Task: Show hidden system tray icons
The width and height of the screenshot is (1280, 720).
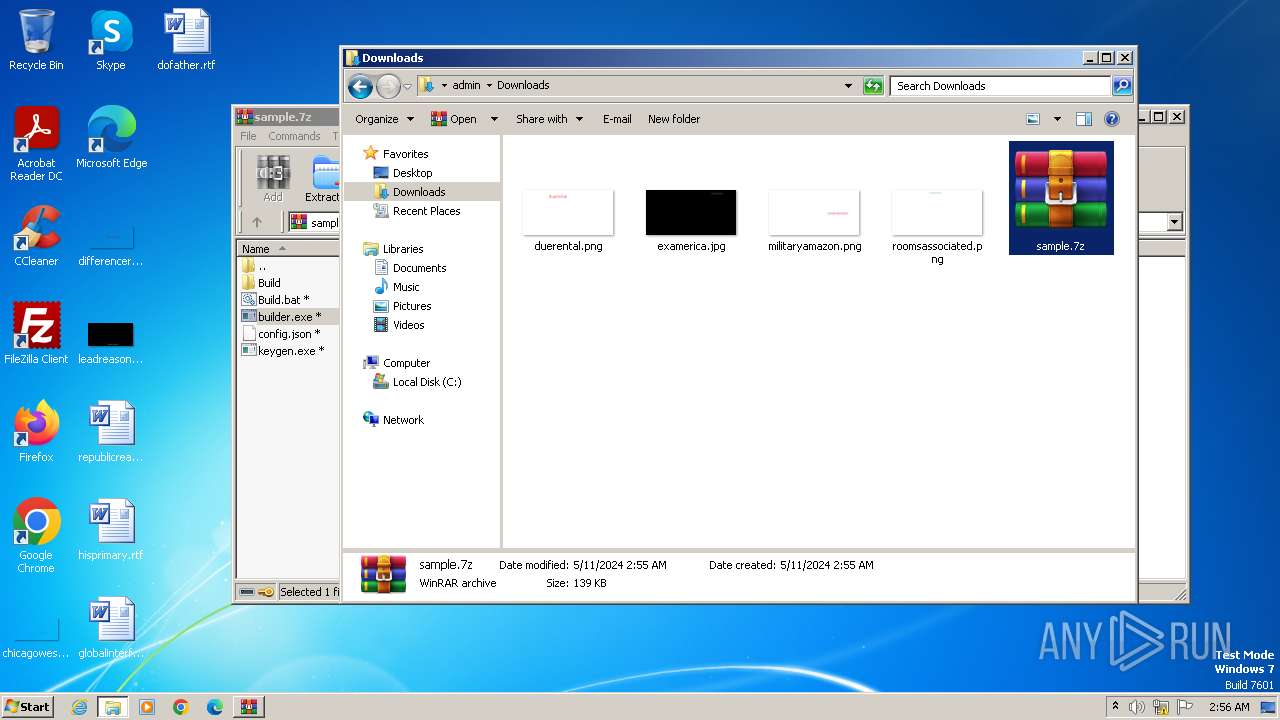Action: [x=1115, y=706]
